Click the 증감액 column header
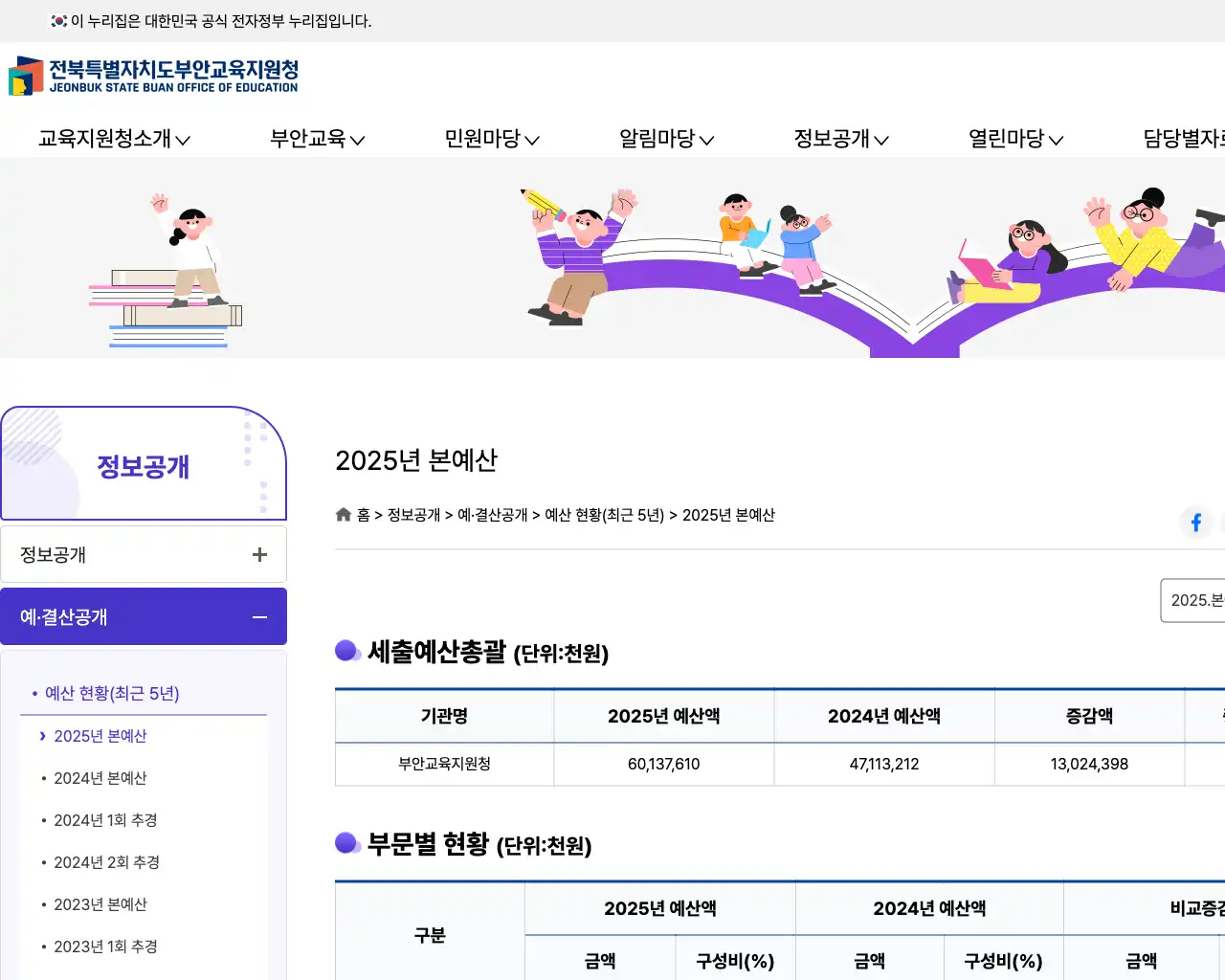 click(1089, 716)
